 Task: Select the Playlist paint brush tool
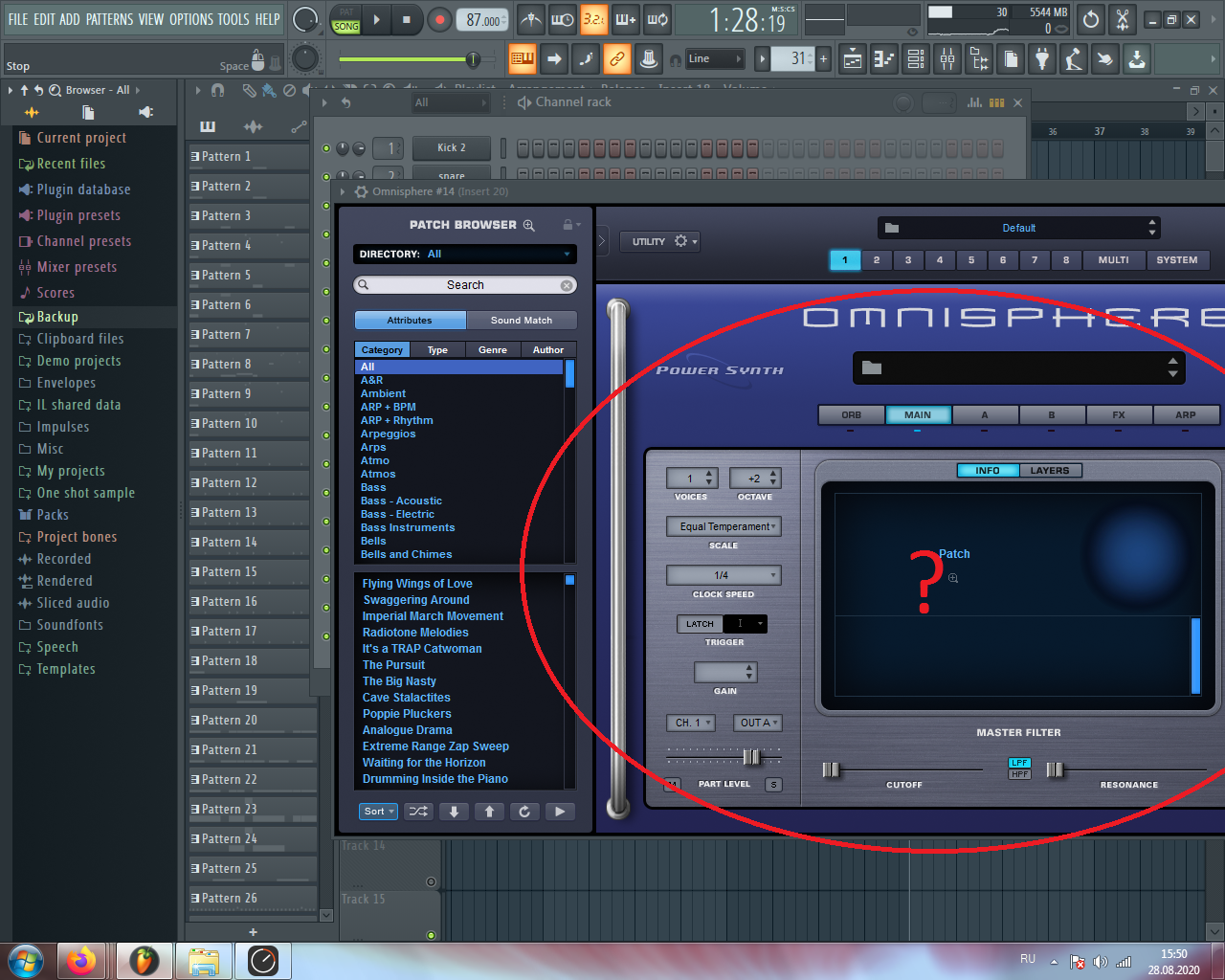tap(269, 90)
